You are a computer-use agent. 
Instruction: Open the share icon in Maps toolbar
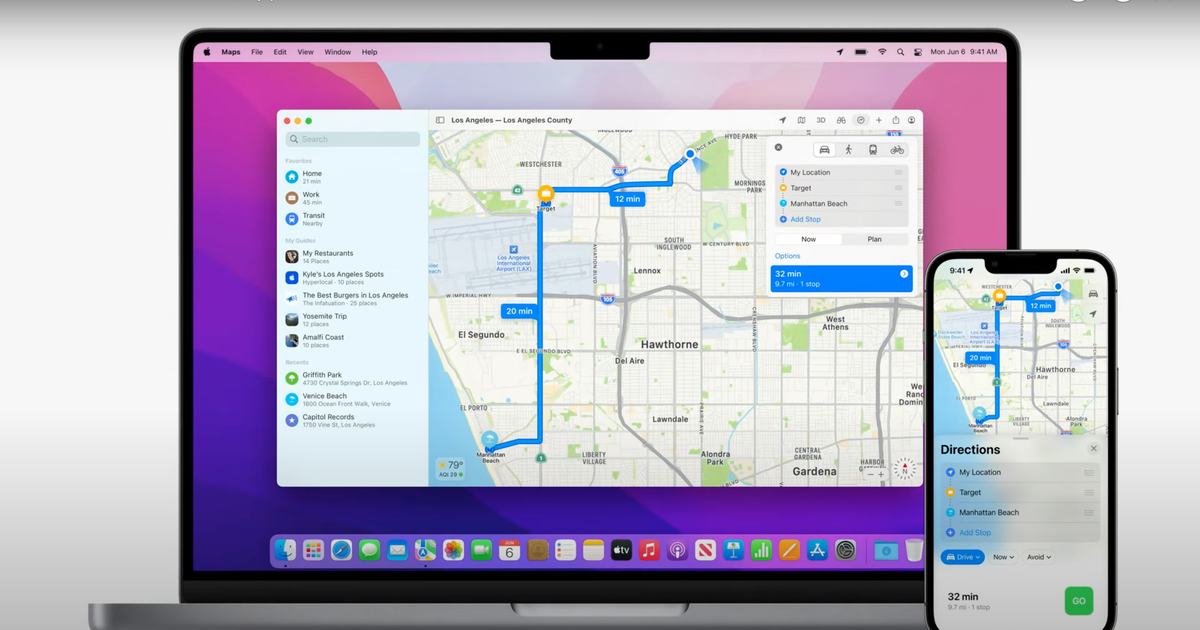pyautogui.click(x=896, y=120)
